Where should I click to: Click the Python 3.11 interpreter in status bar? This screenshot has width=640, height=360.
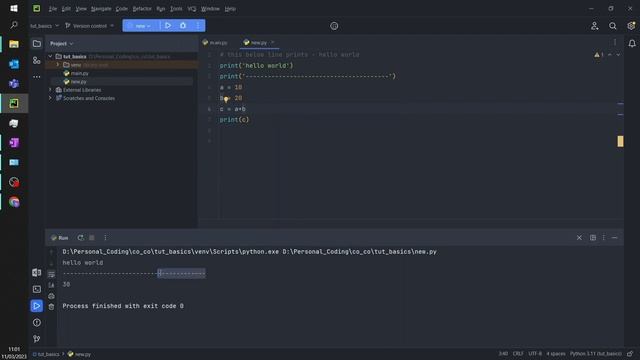click(x=596, y=354)
